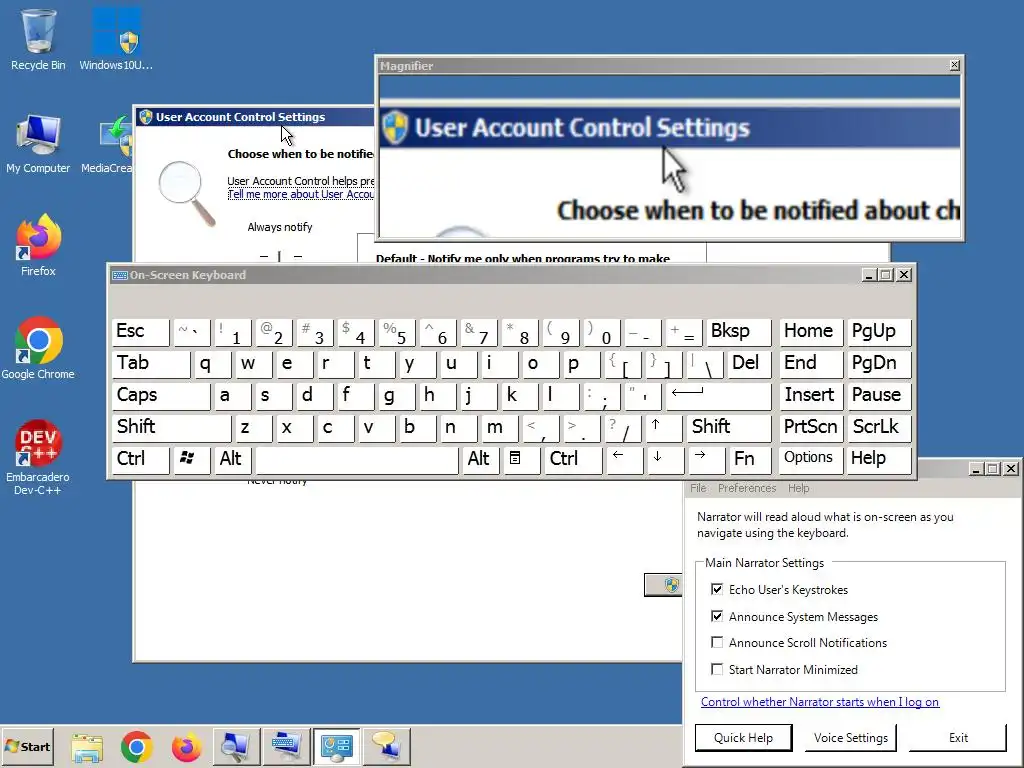Image resolution: width=1024 pixels, height=768 pixels.
Task: Click the right arrow key on the On-Screen Keyboard
Action: coord(706,459)
